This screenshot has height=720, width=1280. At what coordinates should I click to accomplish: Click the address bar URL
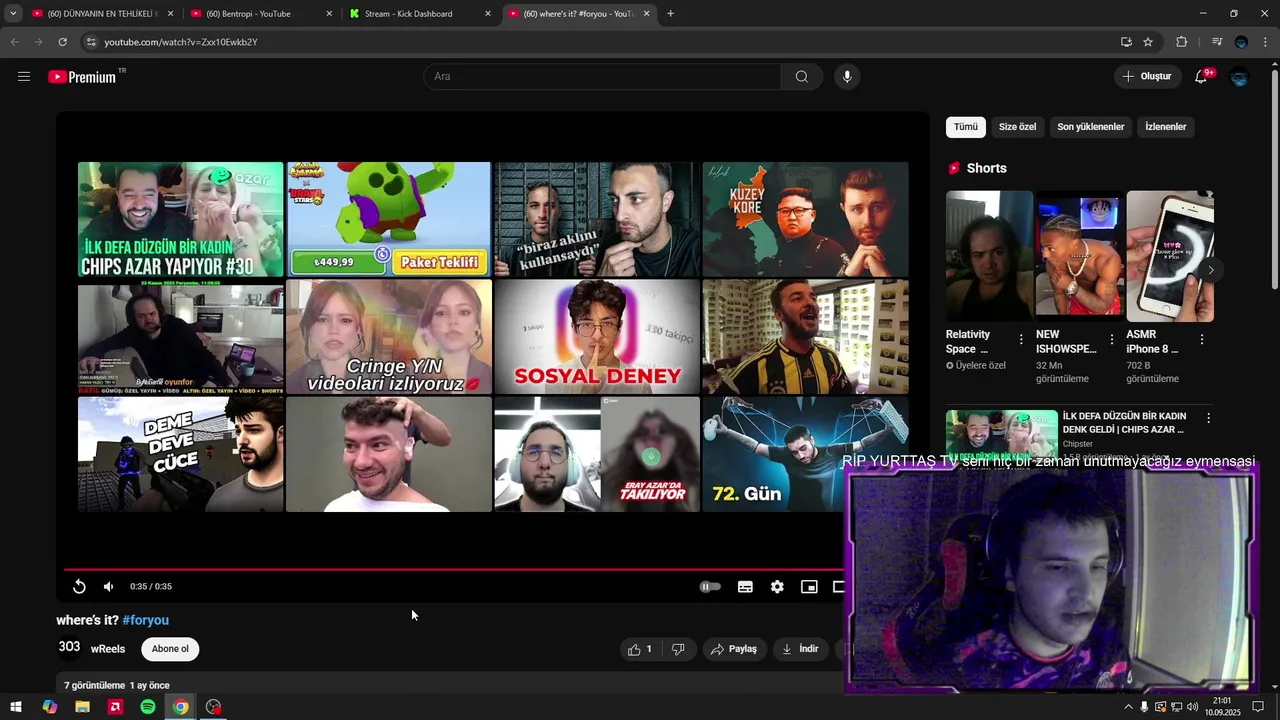click(x=181, y=42)
